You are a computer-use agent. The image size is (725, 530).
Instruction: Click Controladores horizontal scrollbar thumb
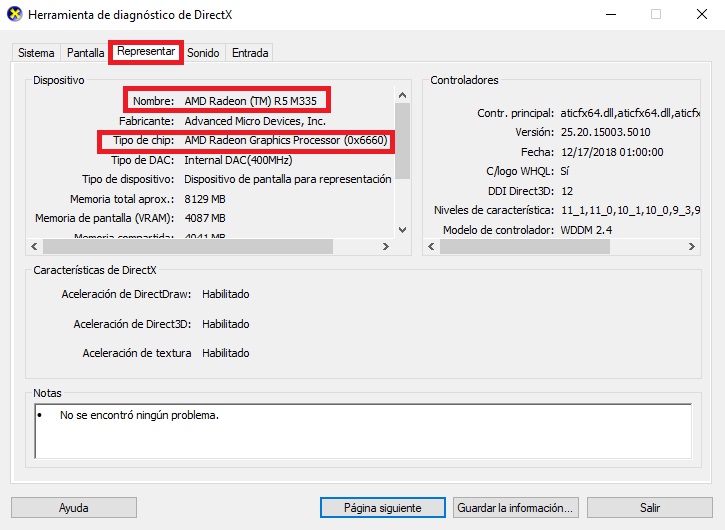pos(525,247)
